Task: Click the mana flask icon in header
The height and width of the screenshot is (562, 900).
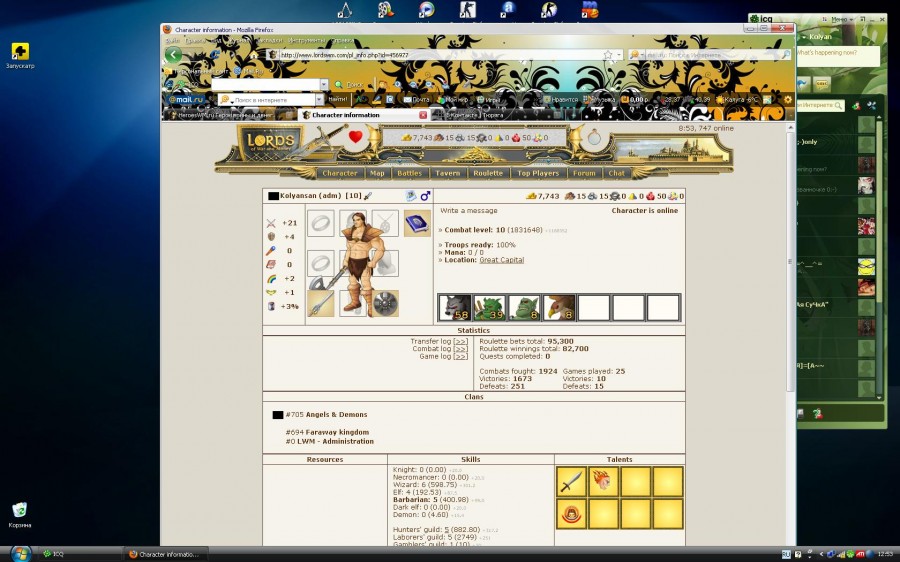Action: pos(594,137)
